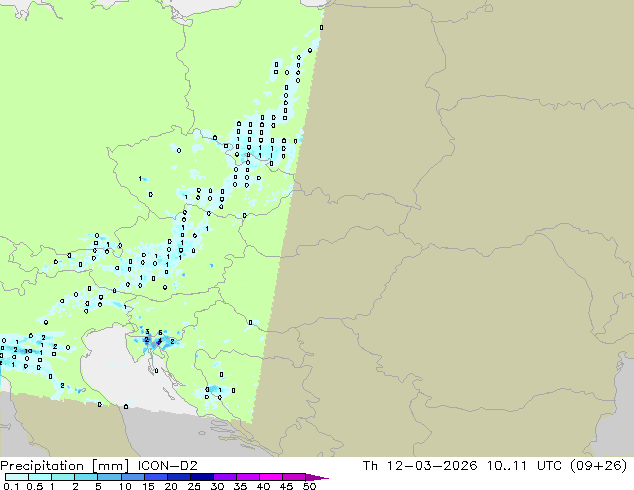Click the '25' legend scale label
This screenshot has height=490, width=634.
(194, 486)
